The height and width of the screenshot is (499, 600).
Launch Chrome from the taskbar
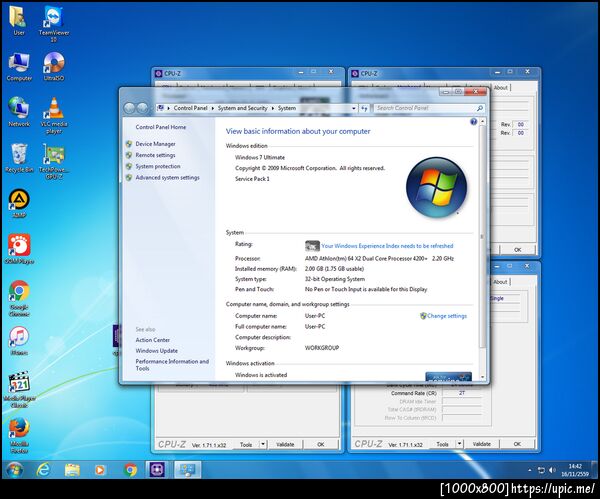click(130, 470)
